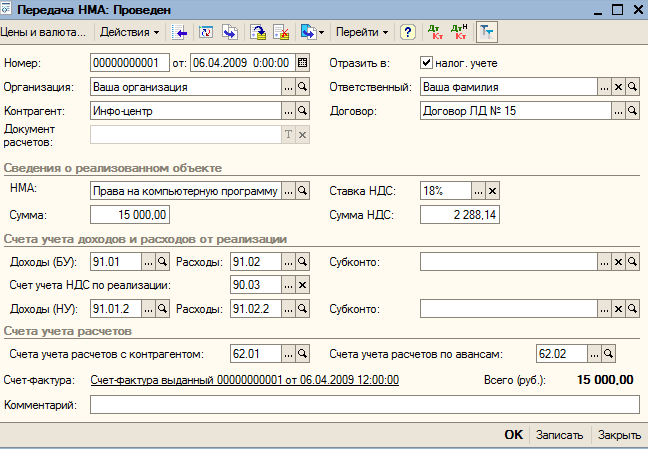Click the date field 06.04.2009
Screen dimensions: 648x449
tap(243, 63)
